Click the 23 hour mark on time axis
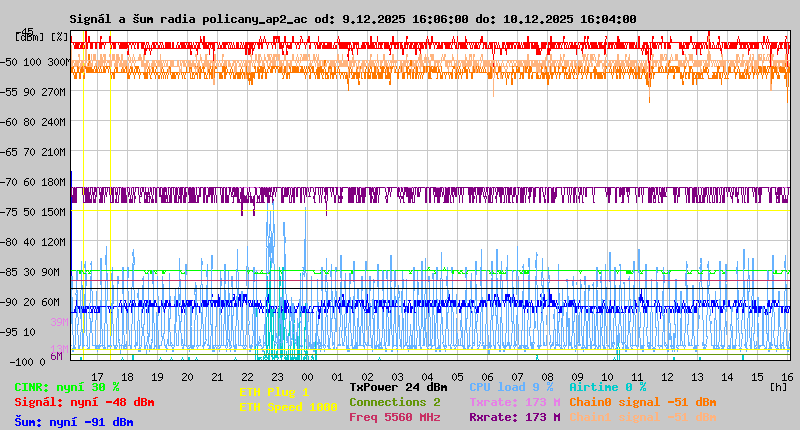The height and width of the screenshot is (430, 800). point(277,376)
